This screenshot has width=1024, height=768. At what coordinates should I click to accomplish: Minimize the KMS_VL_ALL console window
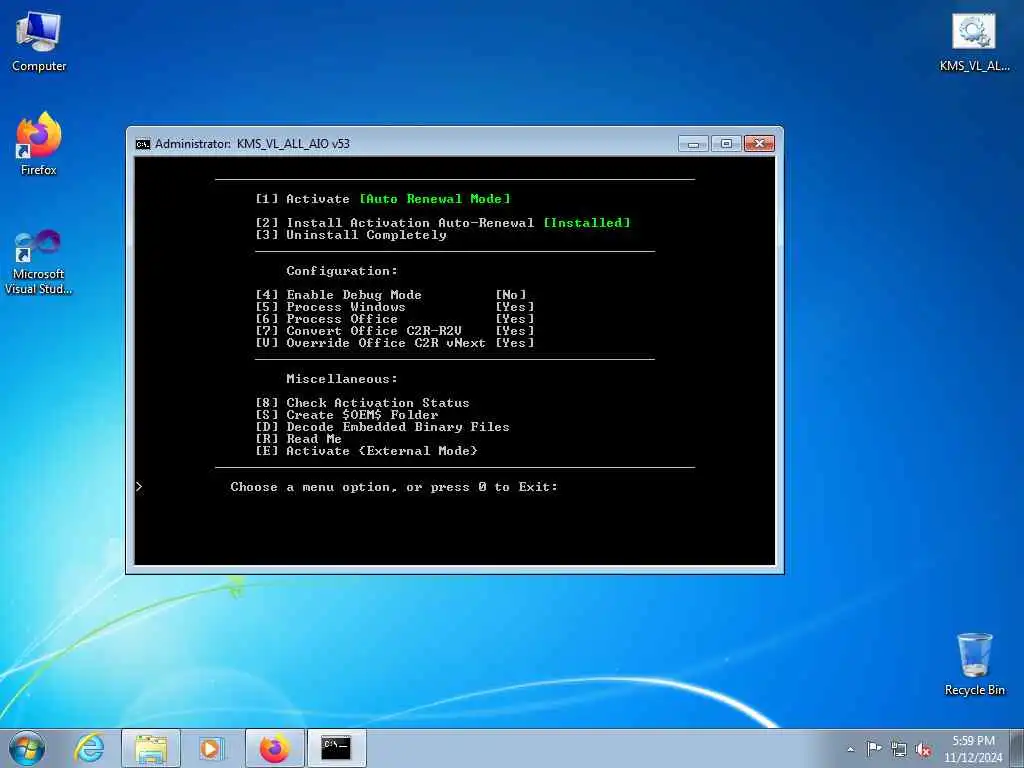pos(693,144)
